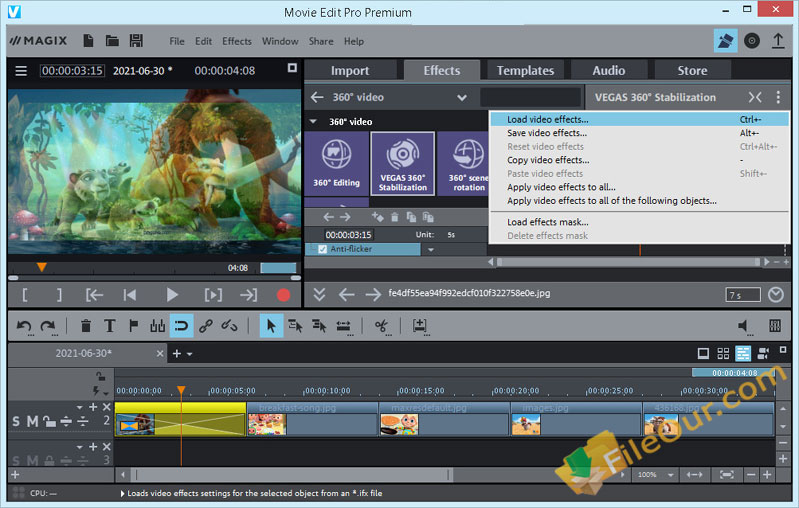The height and width of the screenshot is (508, 799).
Task: Click the export upload arrow icon
Action: (778, 41)
